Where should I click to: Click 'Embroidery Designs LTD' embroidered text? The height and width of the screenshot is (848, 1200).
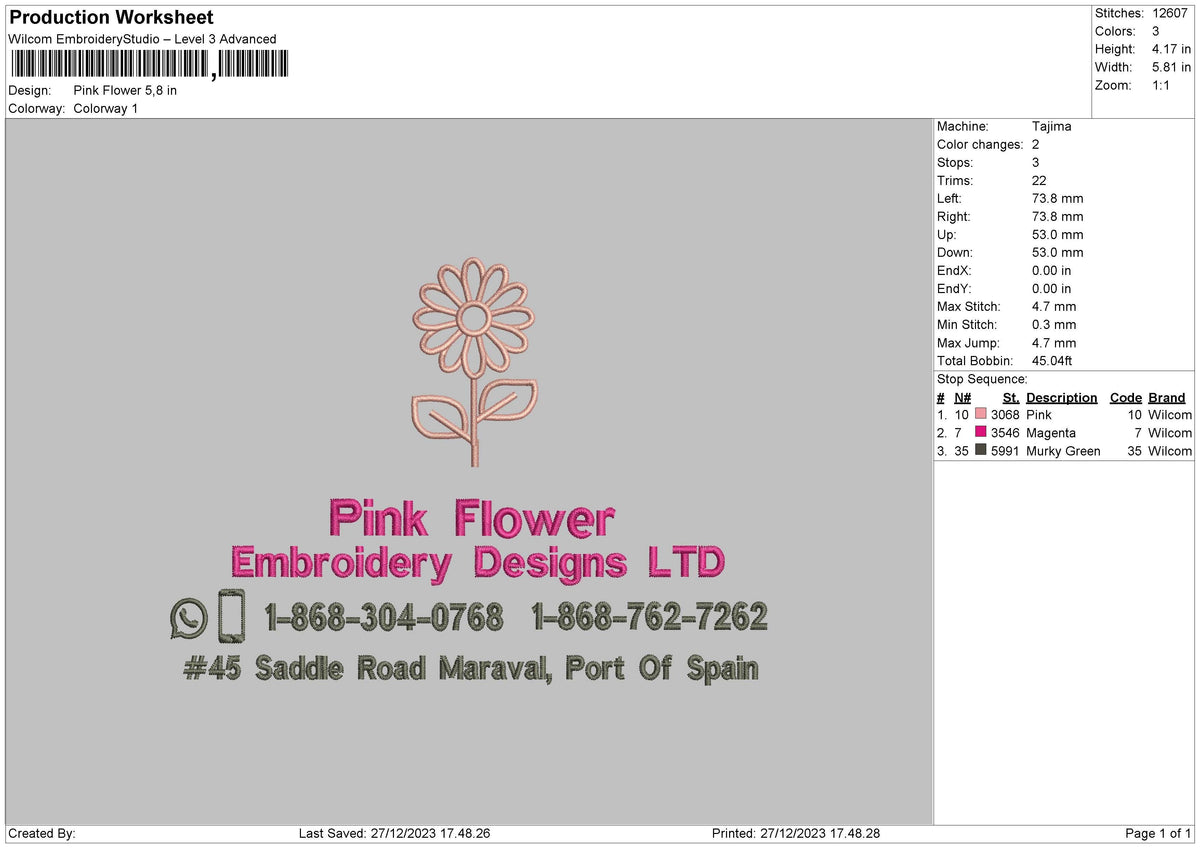click(x=477, y=563)
